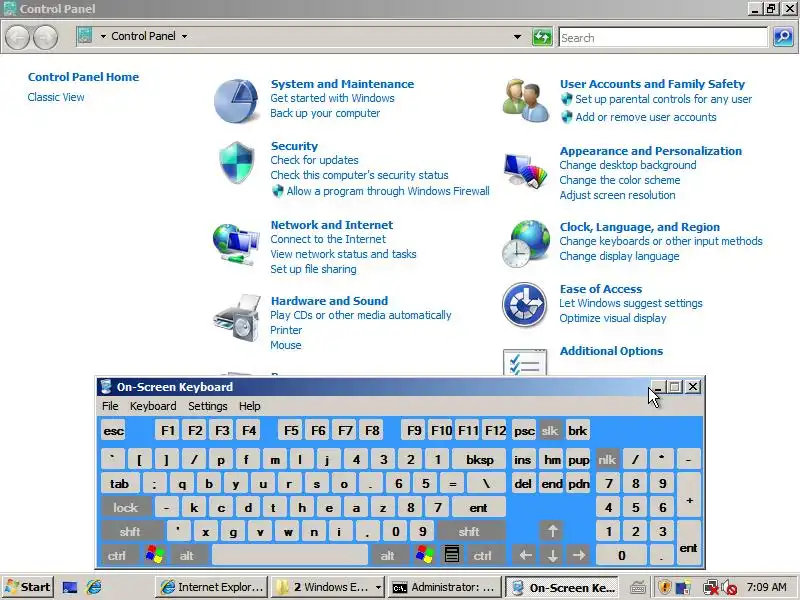The height and width of the screenshot is (600, 800).
Task: Open the Settings menu of On-Screen Keyboard
Action: 208,406
